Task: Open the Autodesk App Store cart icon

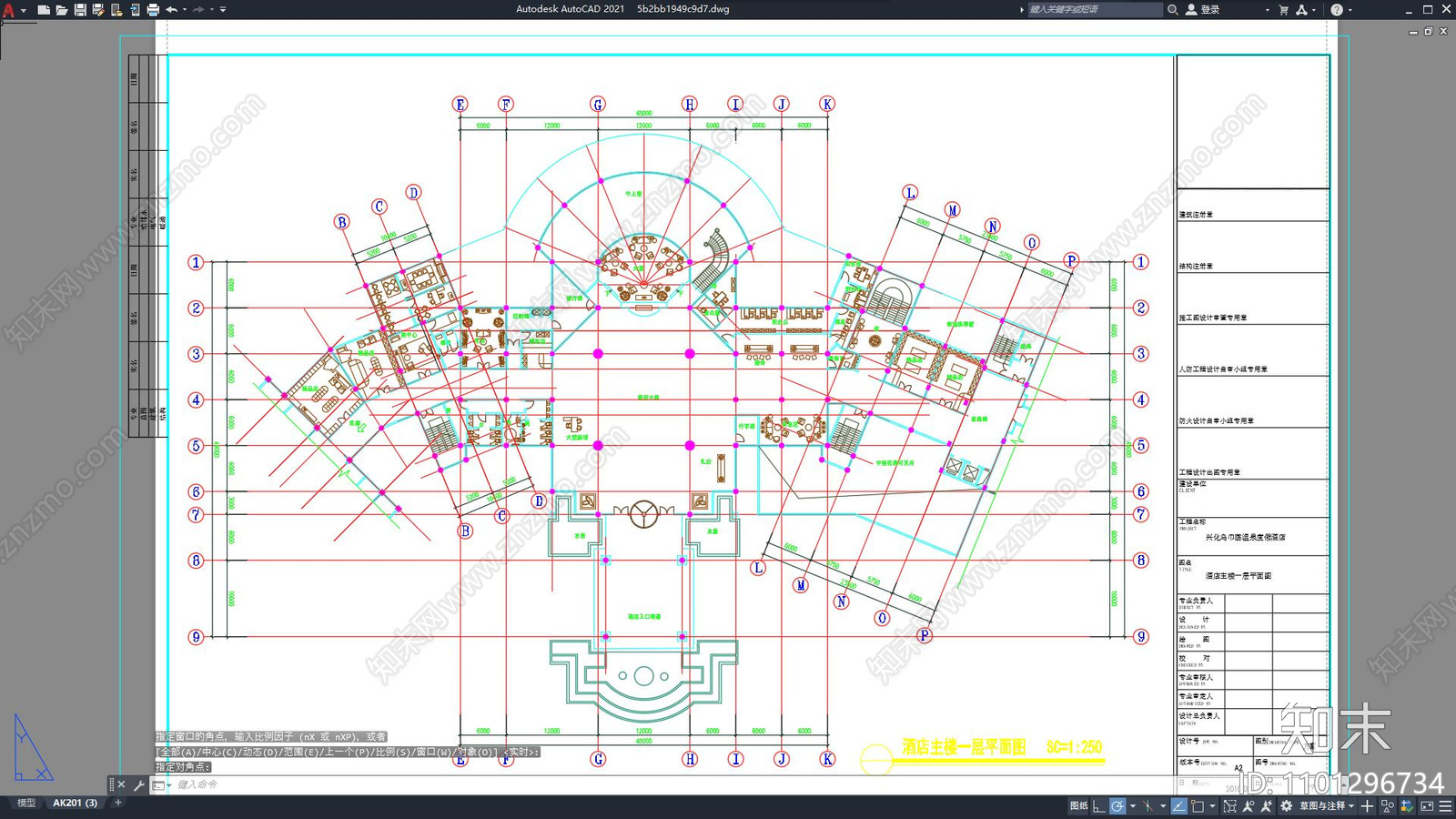Action: coord(1284,9)
